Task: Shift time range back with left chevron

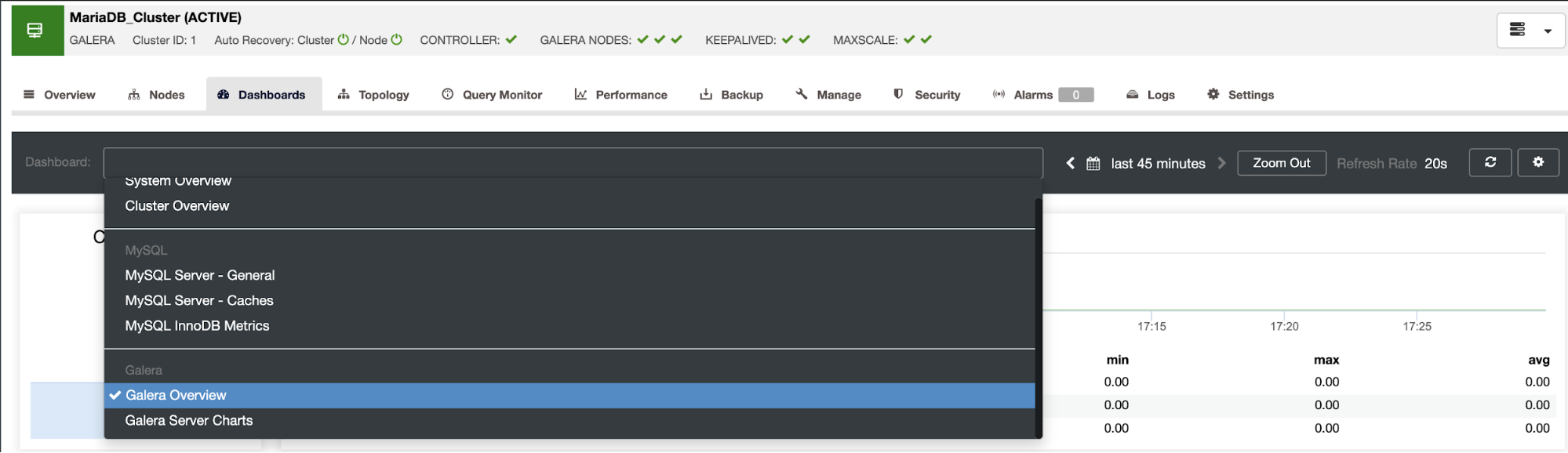Action: coord(1070,163)
